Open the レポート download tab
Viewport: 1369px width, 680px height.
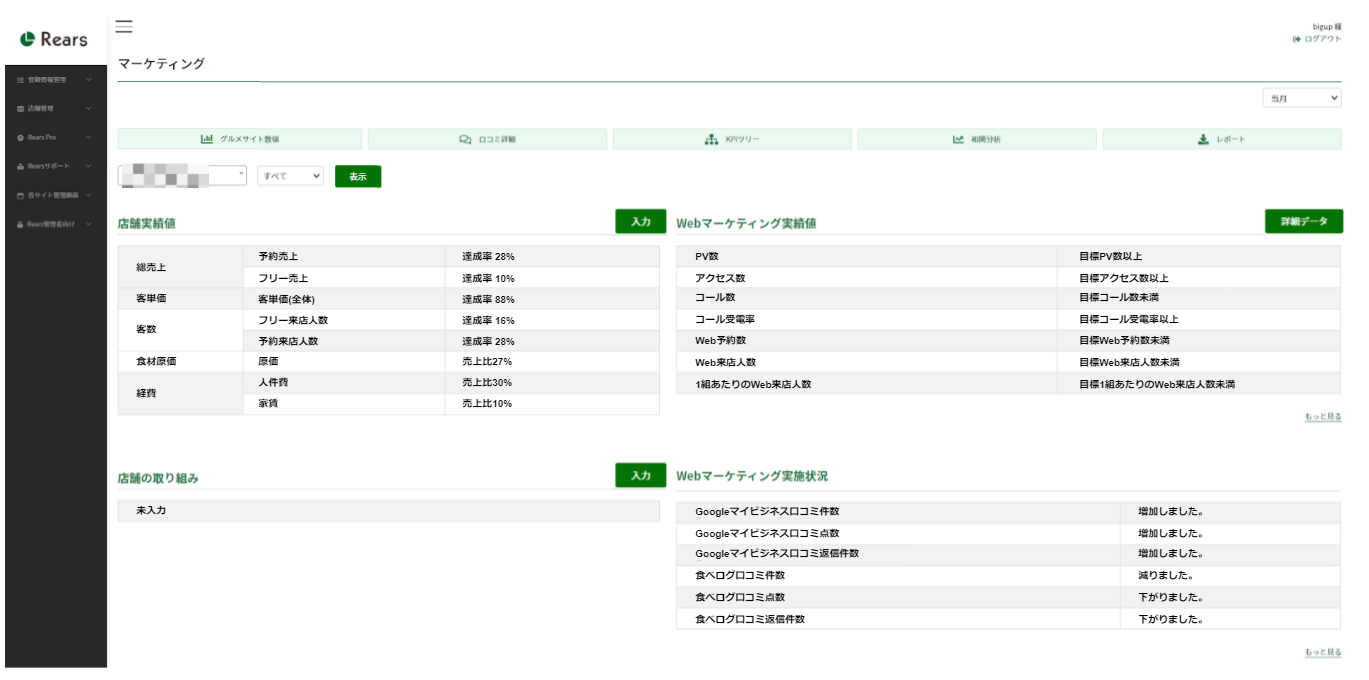coord(1221,139)
